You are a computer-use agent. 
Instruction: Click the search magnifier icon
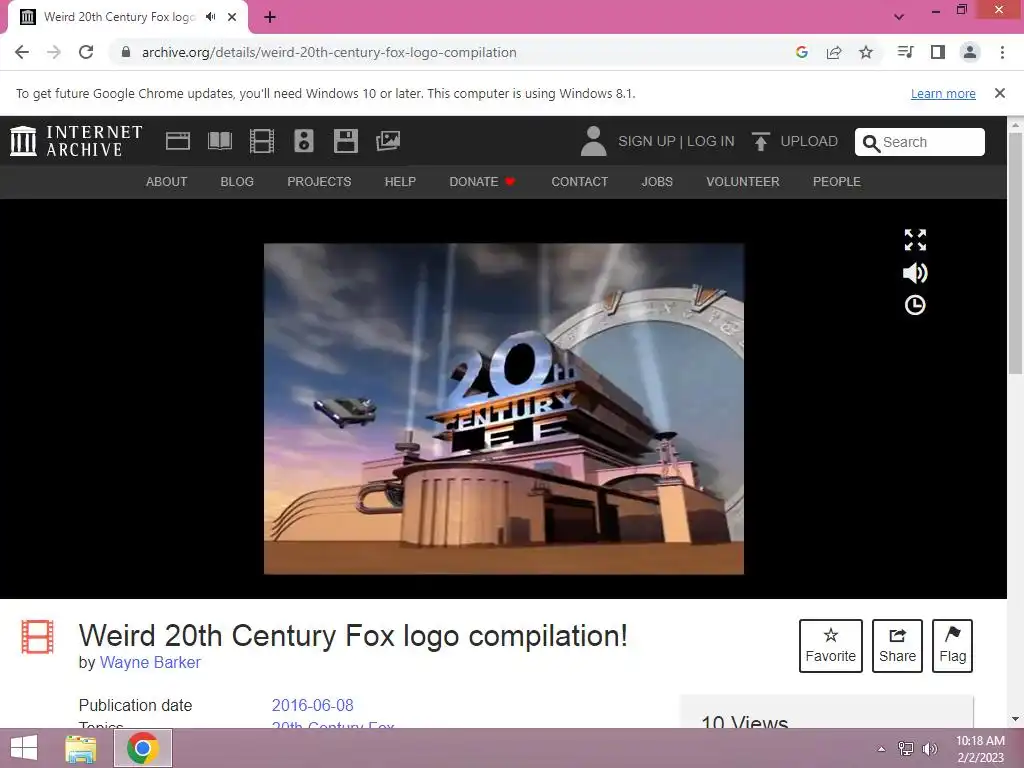pyautogui.click(x=871, y=143)
